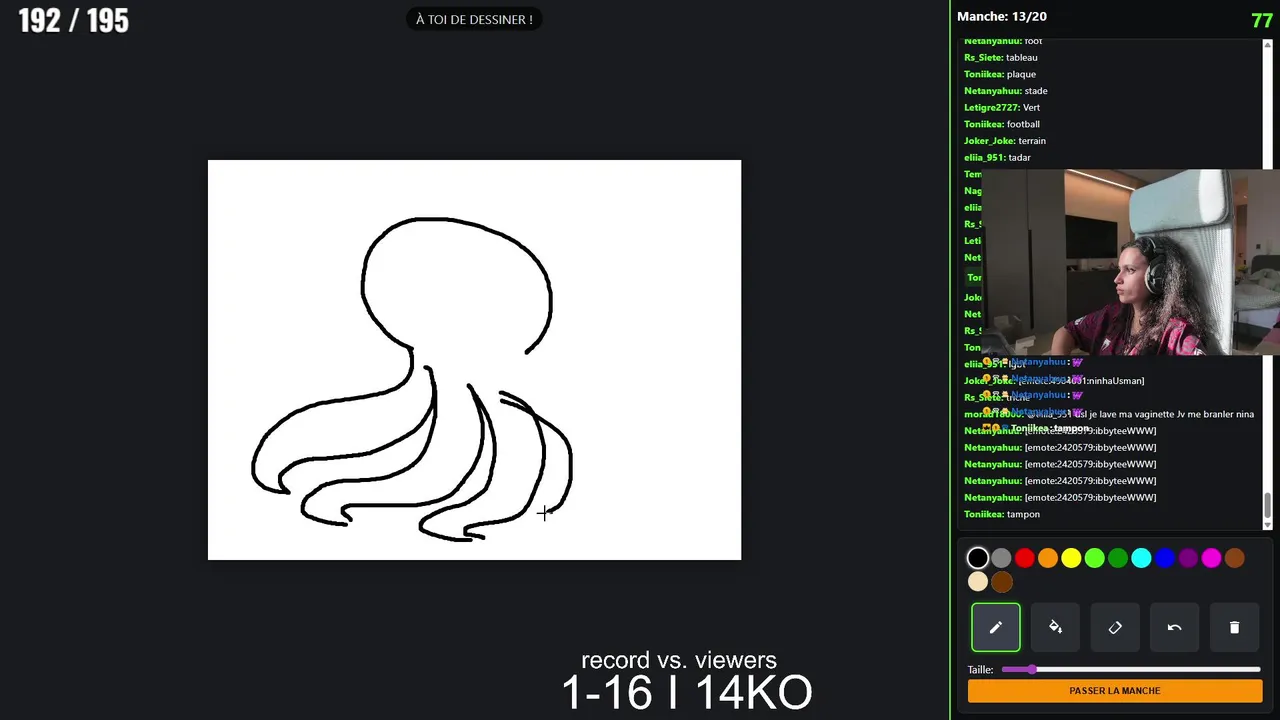Click chat message 'Joker_Joke: terrain'
1280x720 pixels.
point(1005,141)
